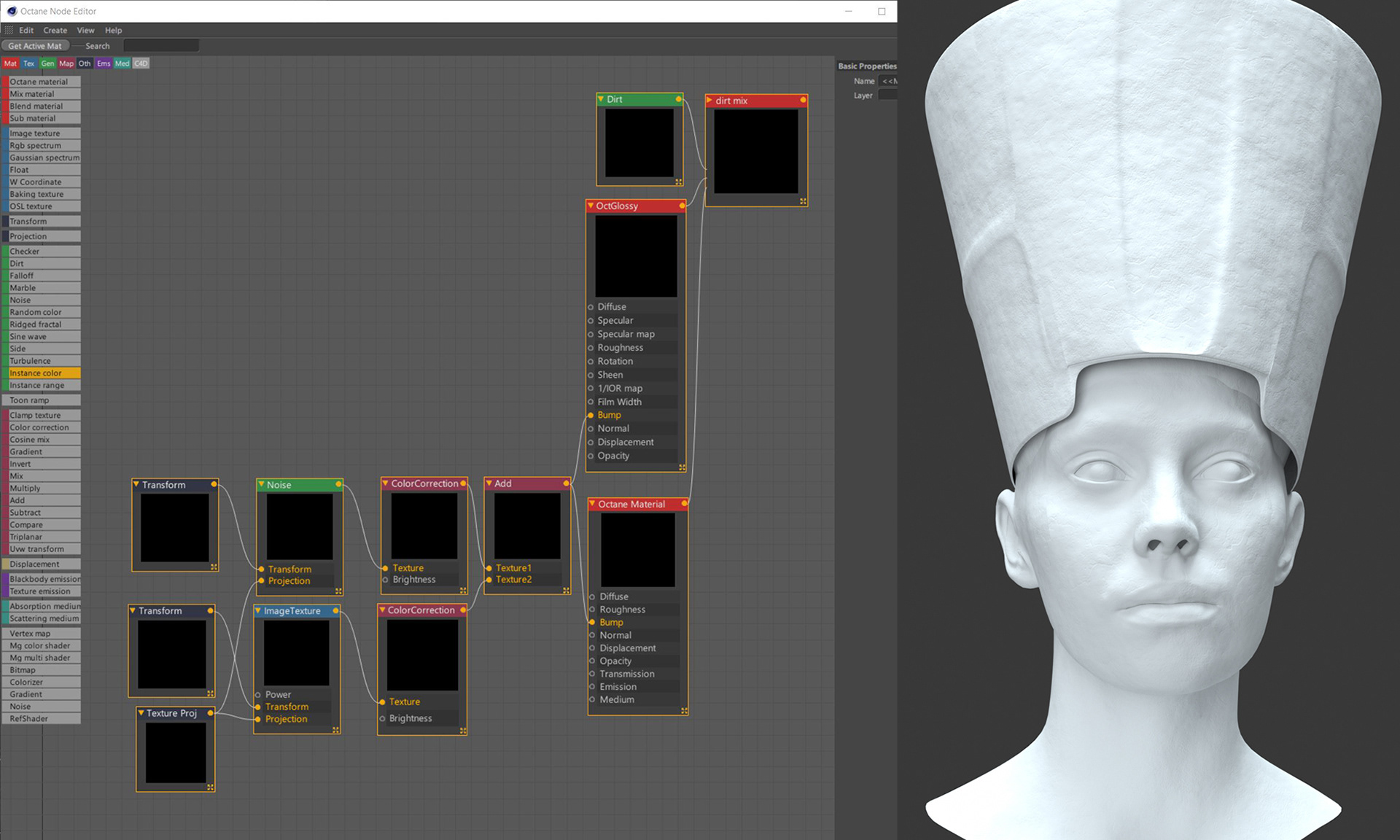This screenshot has width=1400, height=840.
Task: Toggle the C4D filter tab
Action: point(141,63)
